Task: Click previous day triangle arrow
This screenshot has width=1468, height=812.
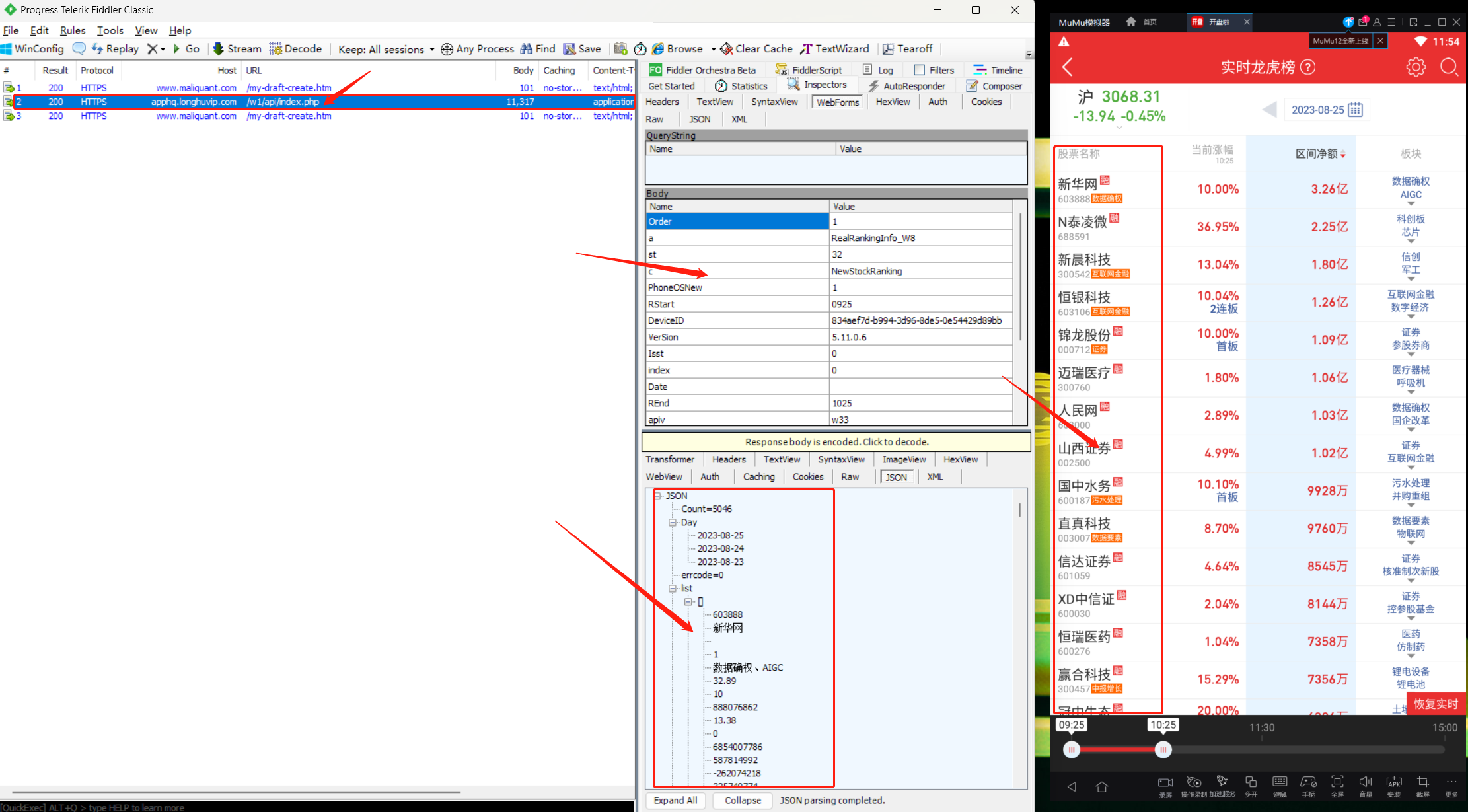Action: point(1269,110)
